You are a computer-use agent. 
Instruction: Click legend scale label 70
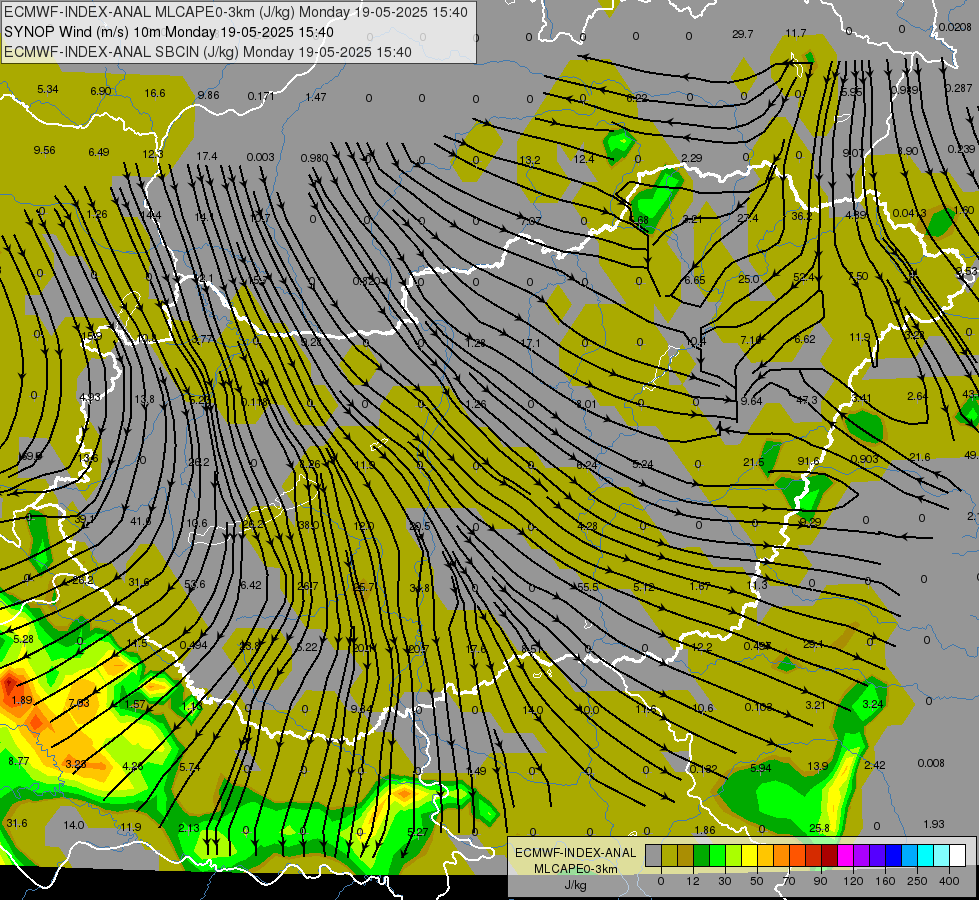click(x=789, y=881)
